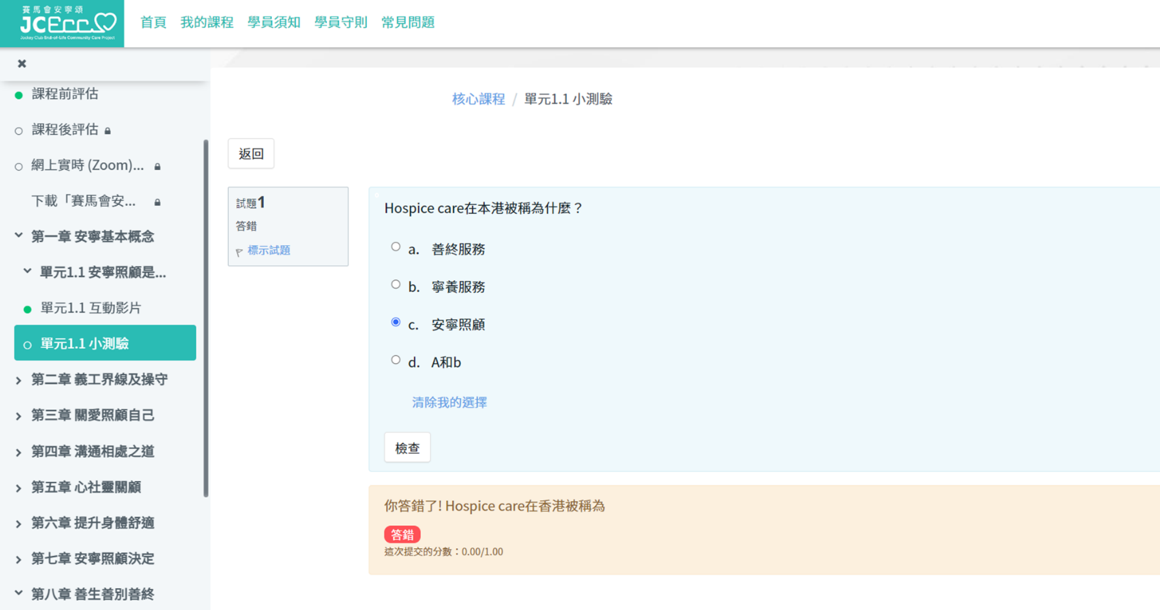Open 常見問題 in top navigation
1160x610 pixels.
pos(408,22)
